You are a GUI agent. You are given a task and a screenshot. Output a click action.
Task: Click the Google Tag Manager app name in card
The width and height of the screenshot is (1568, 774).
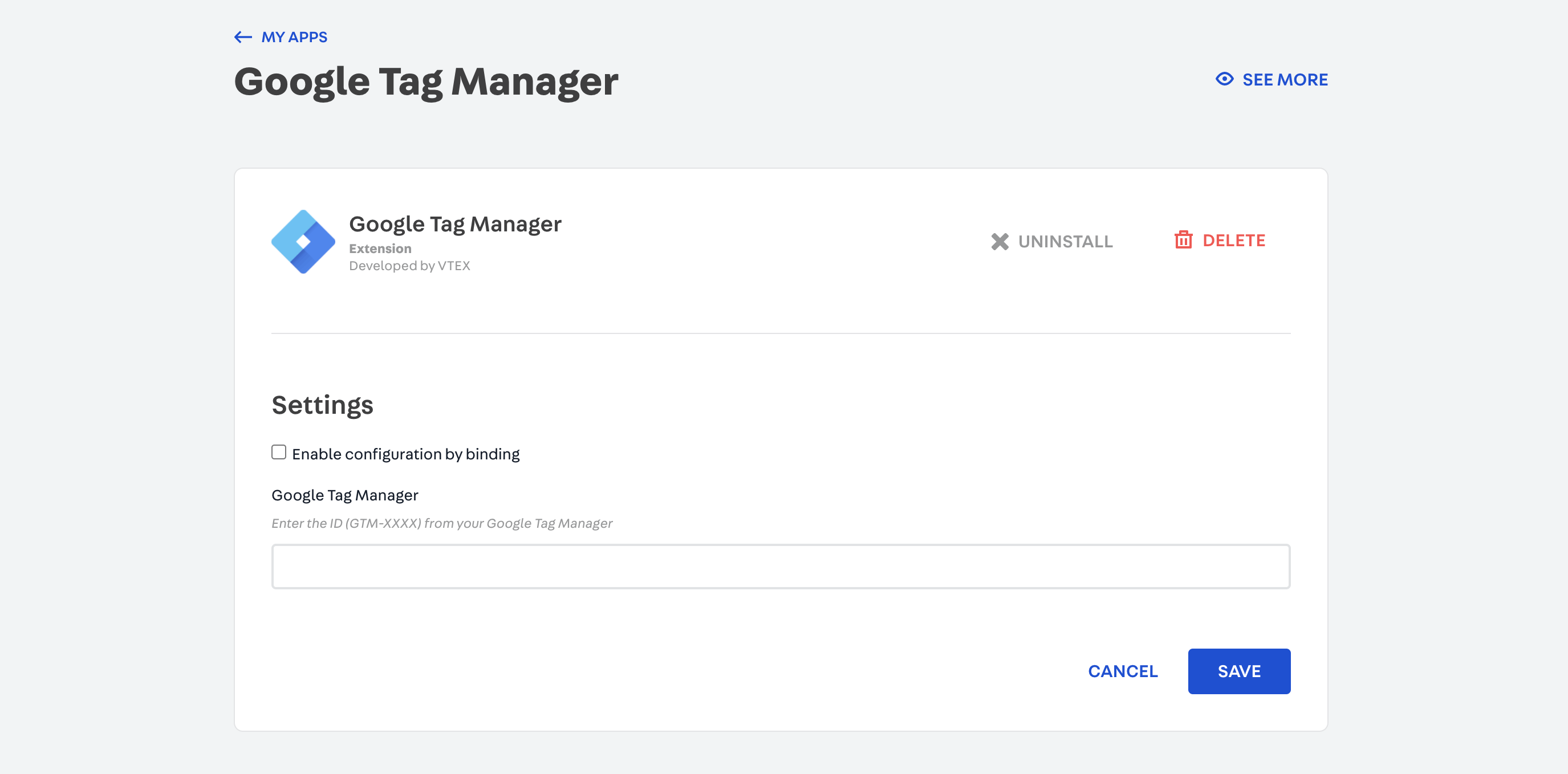coord(454,224)
